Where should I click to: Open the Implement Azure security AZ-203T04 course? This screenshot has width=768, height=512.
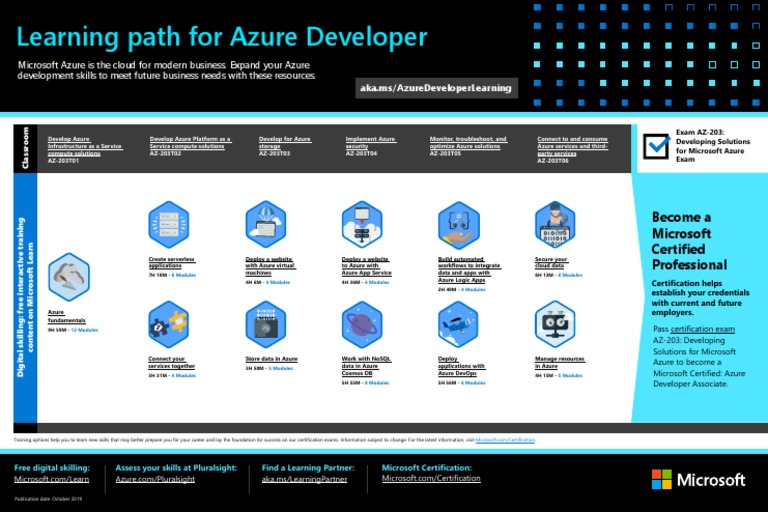click(371, 147)
